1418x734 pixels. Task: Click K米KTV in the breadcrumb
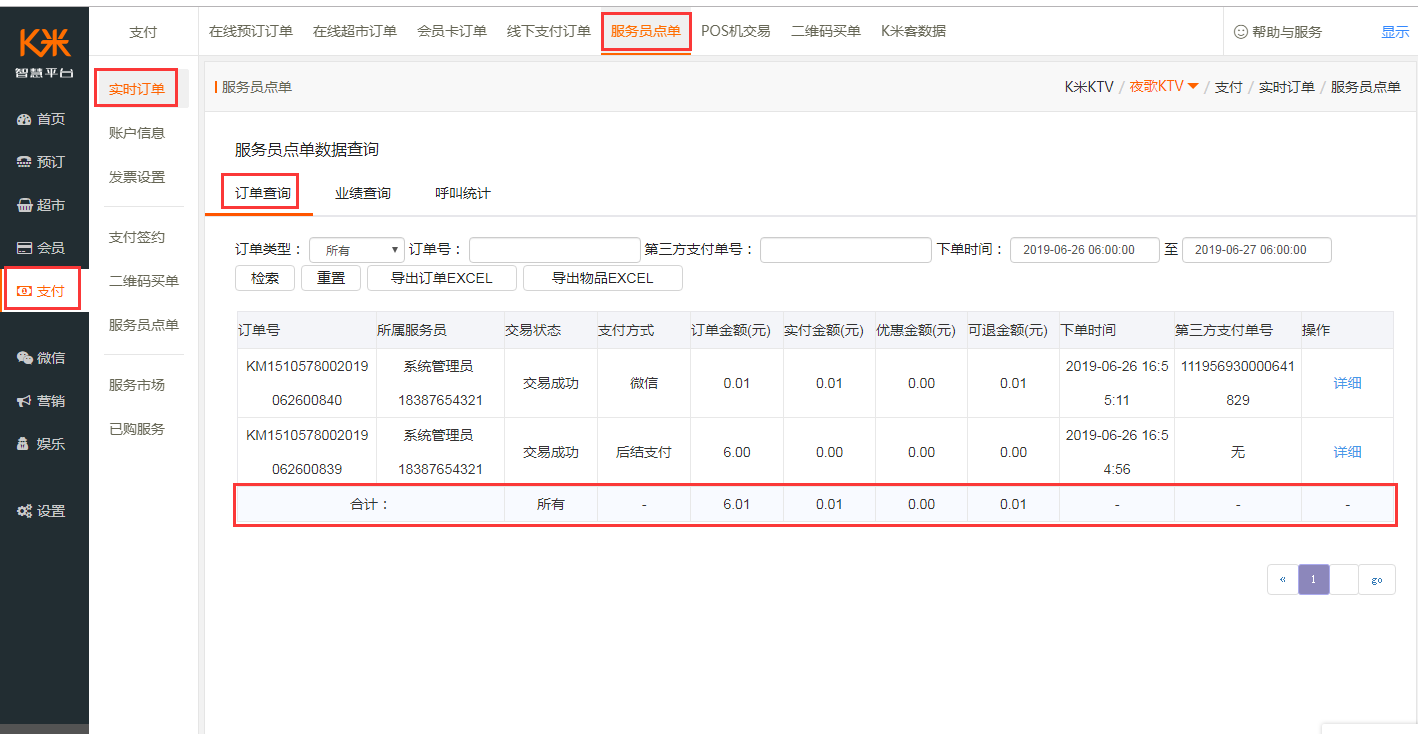coord(1089,87)
